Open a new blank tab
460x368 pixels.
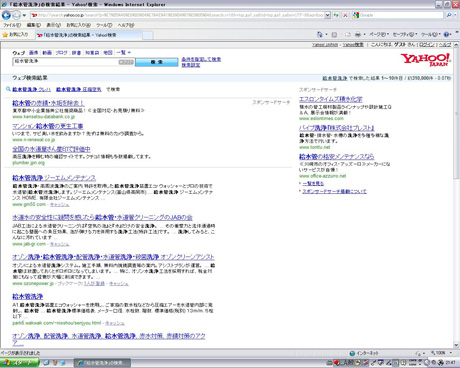(x=148, y=35)
